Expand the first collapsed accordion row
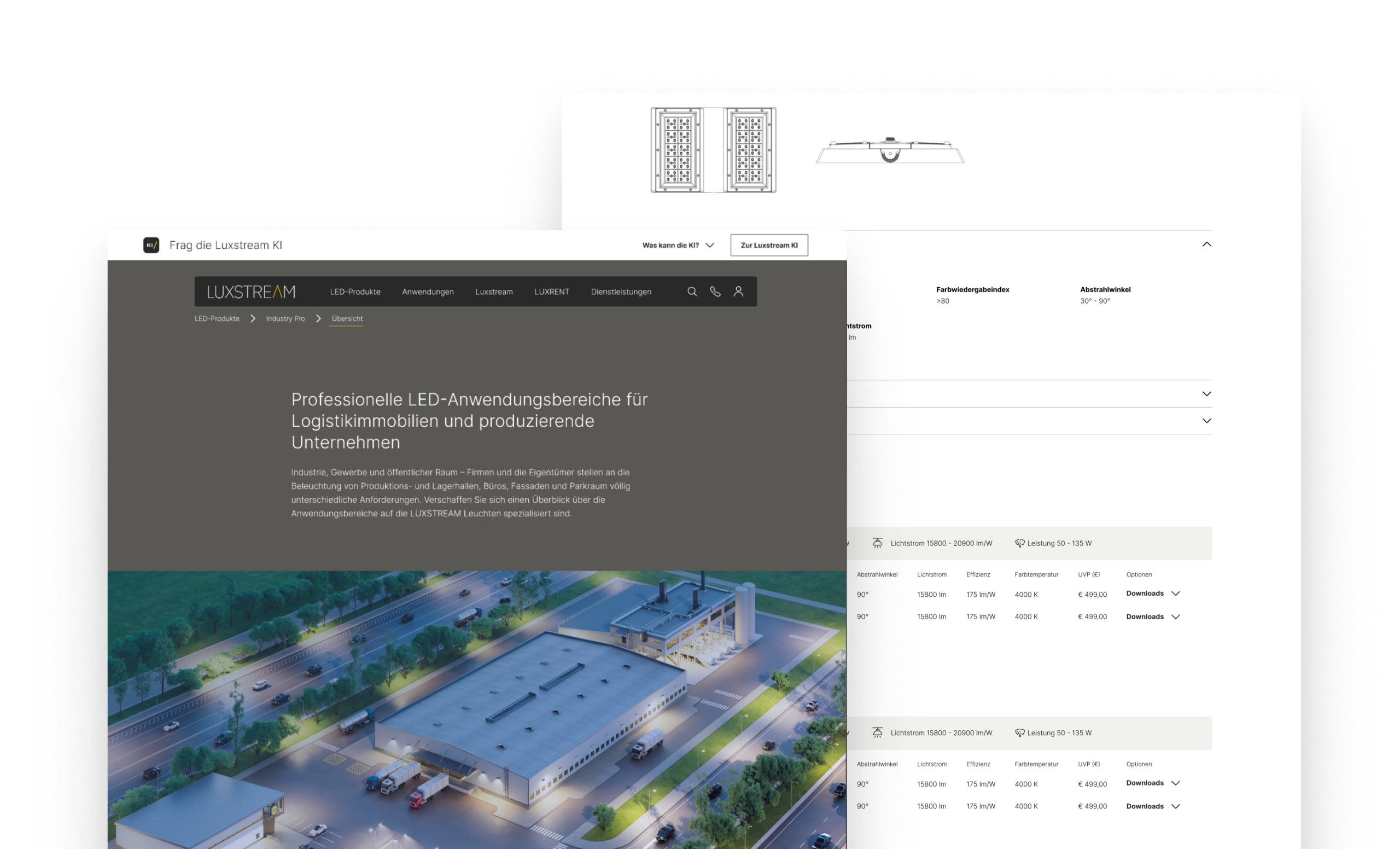The height and width of the screenshot is (849, 1400). (1206, 394)
